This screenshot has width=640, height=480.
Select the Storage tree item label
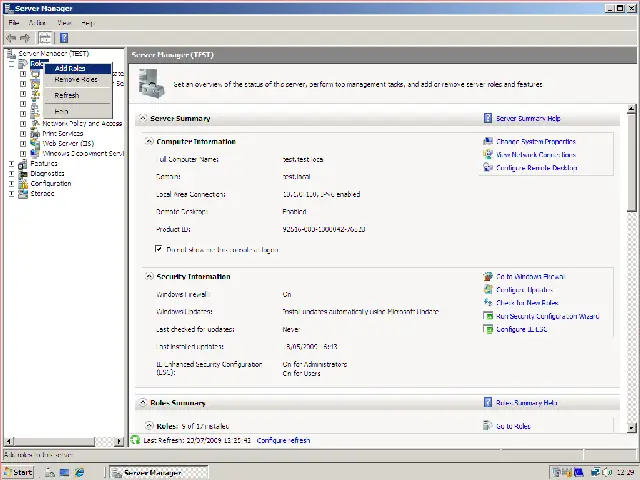click(x=42, y=193)
